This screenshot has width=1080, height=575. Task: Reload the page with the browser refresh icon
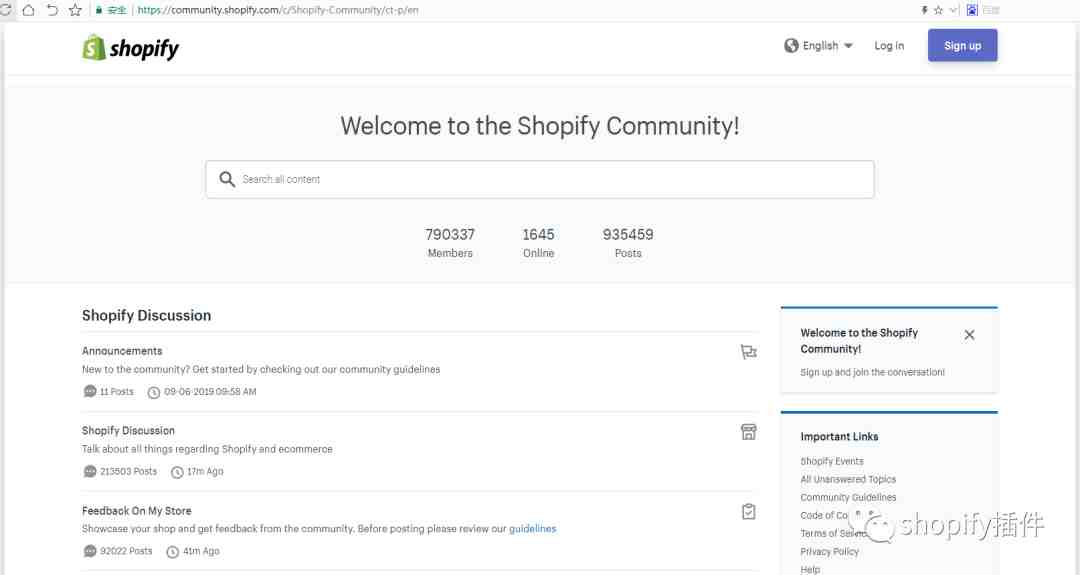[x=6, y=10]
